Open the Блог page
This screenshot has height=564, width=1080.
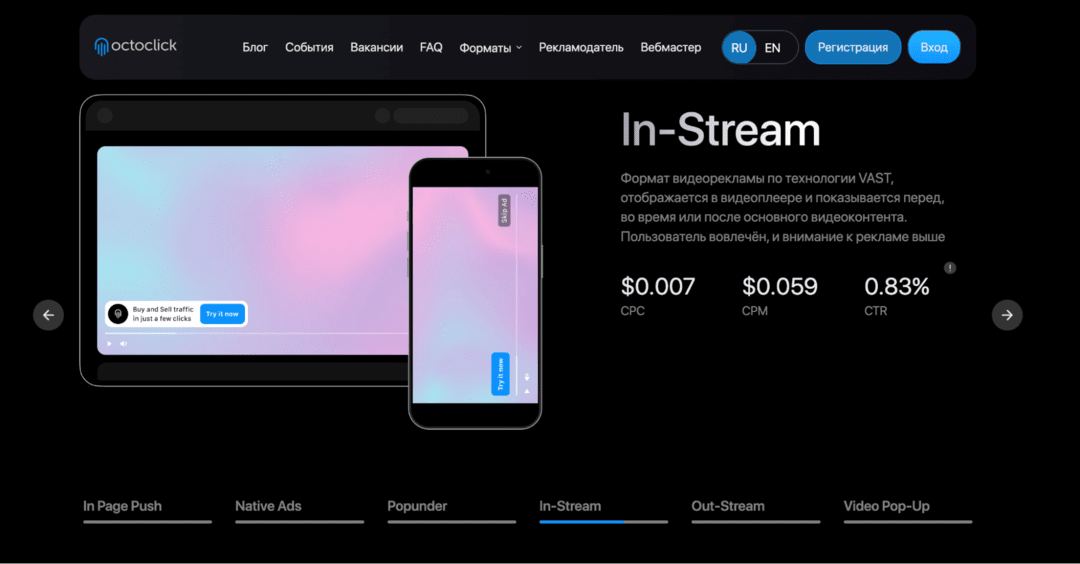(x=255, y=48)
